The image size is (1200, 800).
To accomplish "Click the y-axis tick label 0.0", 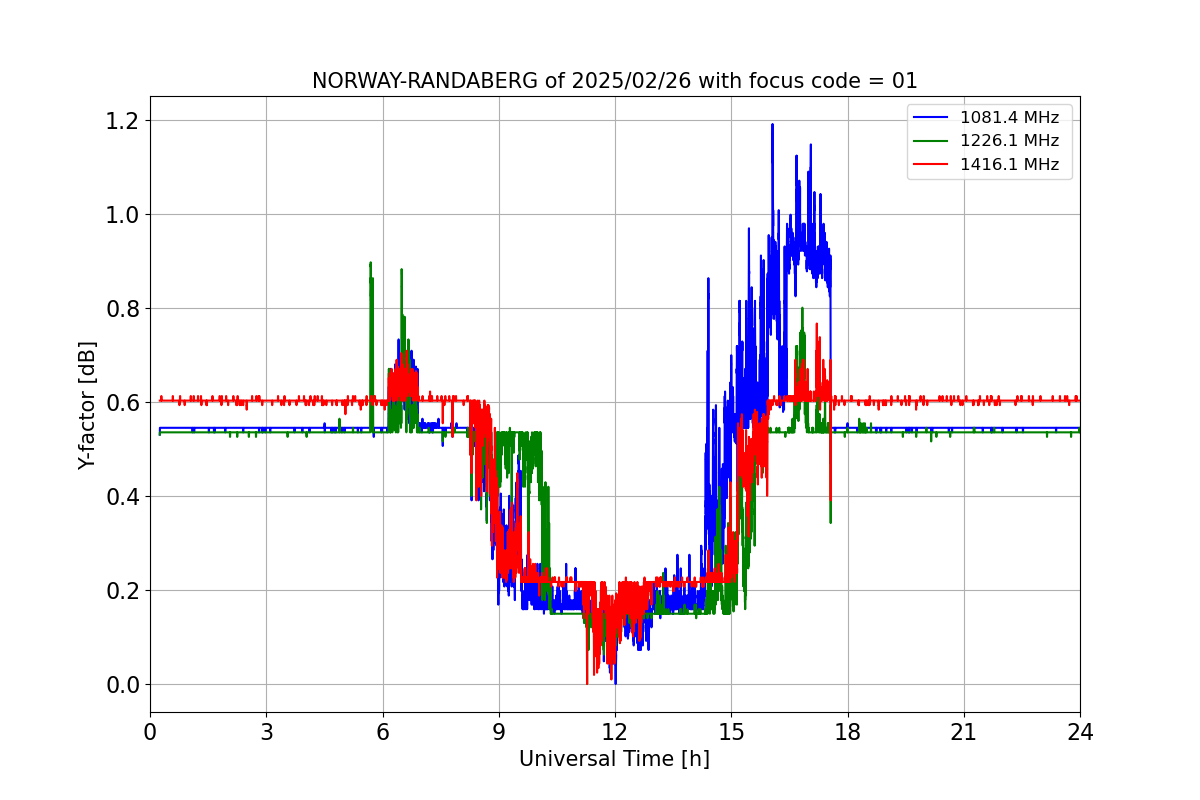I will 123,685.
